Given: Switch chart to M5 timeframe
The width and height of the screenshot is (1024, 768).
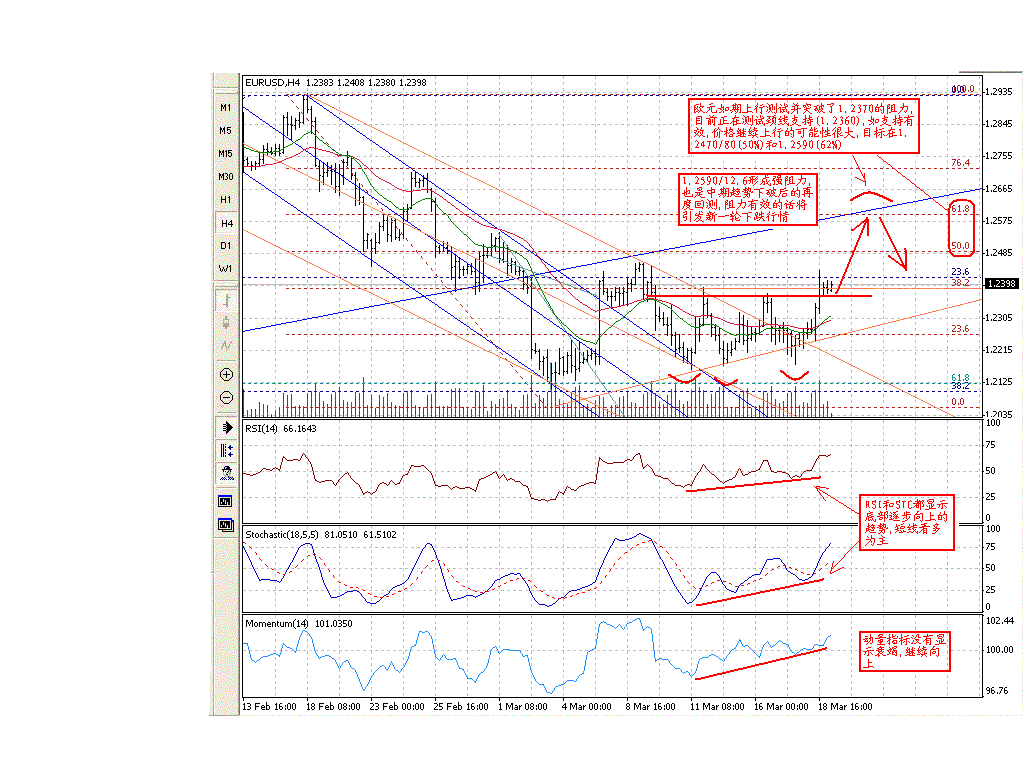Looking at the screenshot, I should (226, 131).
